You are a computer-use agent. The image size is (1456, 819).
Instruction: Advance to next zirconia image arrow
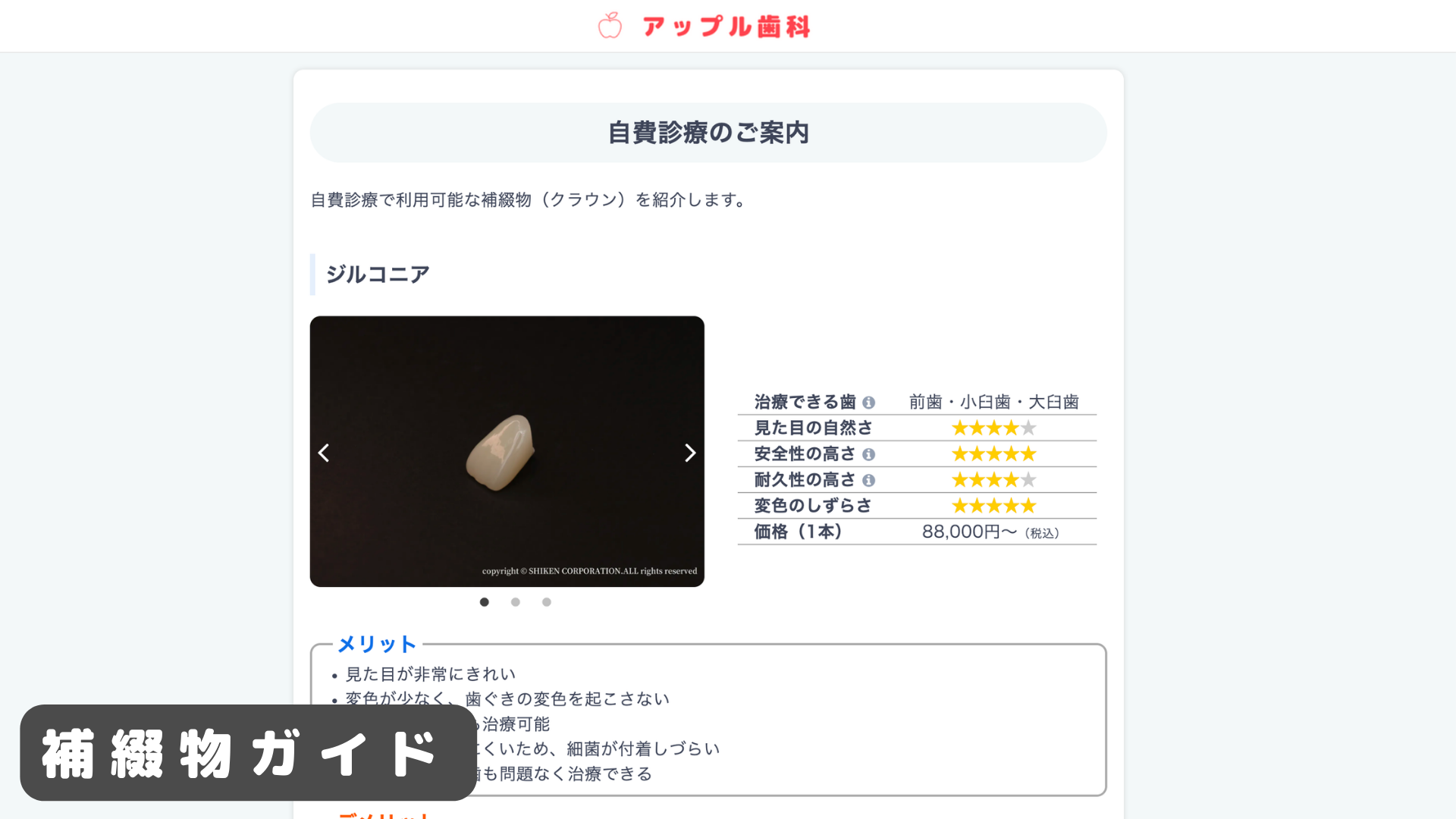(x=690, y=453)
